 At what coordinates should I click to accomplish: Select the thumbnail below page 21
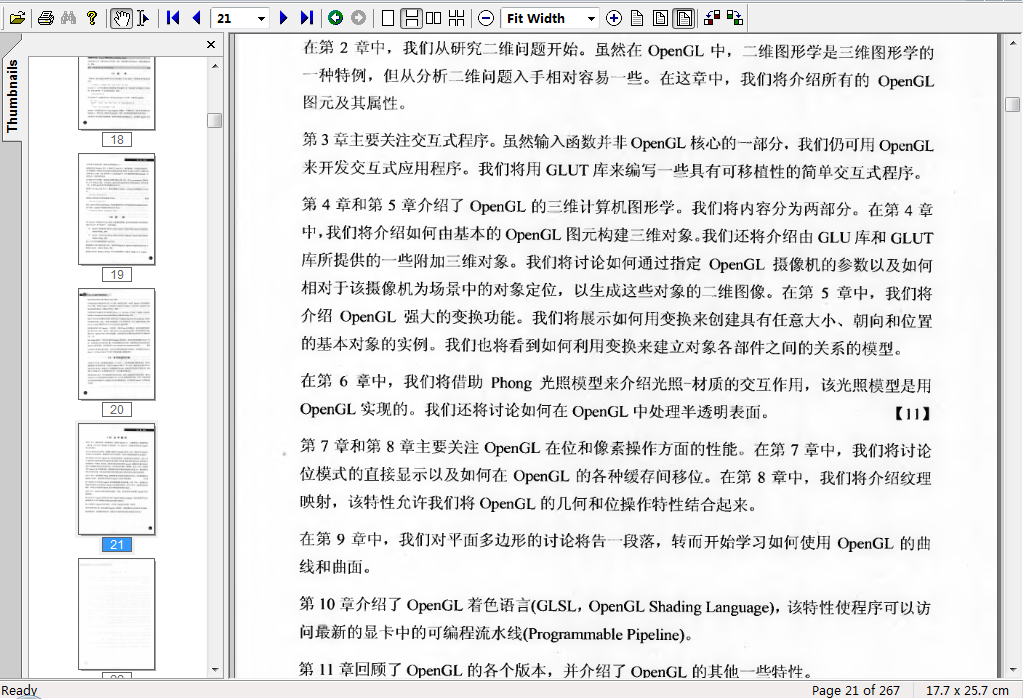tap(117, 614)
